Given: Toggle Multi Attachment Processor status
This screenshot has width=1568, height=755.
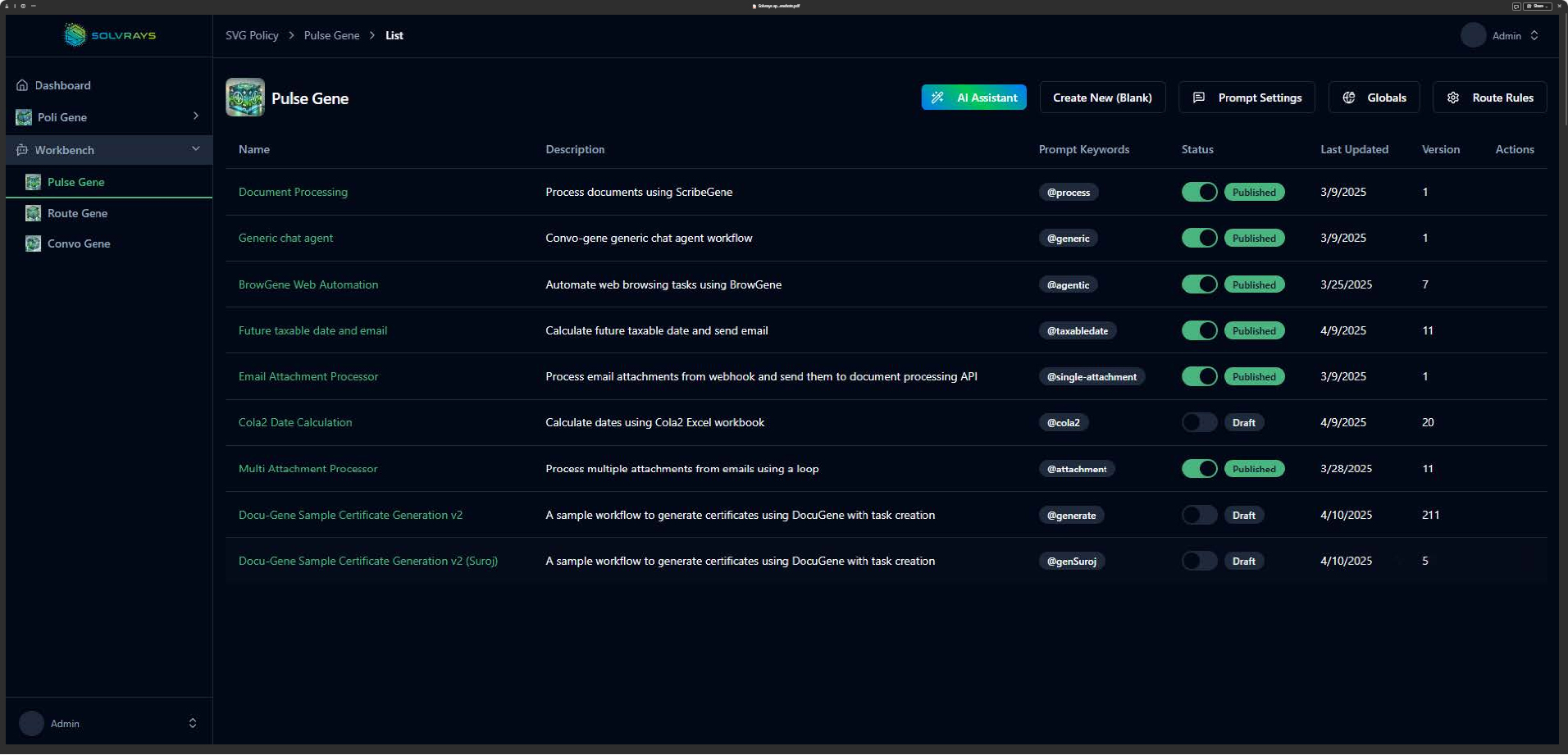Looking at the screenshot, I should [1199, 469].
